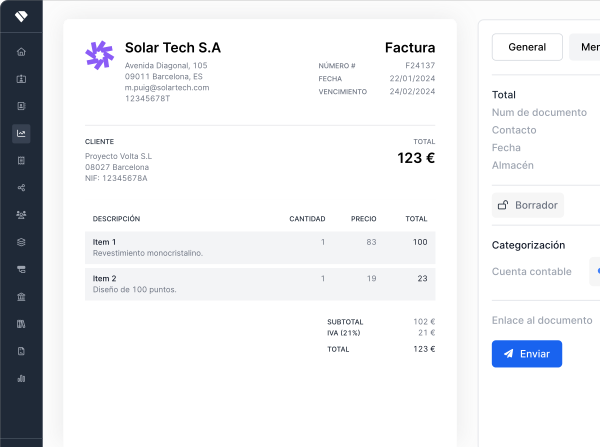Open the team people icon in sidebar
The image size is (600, 447).
click(x=21, y=215)
